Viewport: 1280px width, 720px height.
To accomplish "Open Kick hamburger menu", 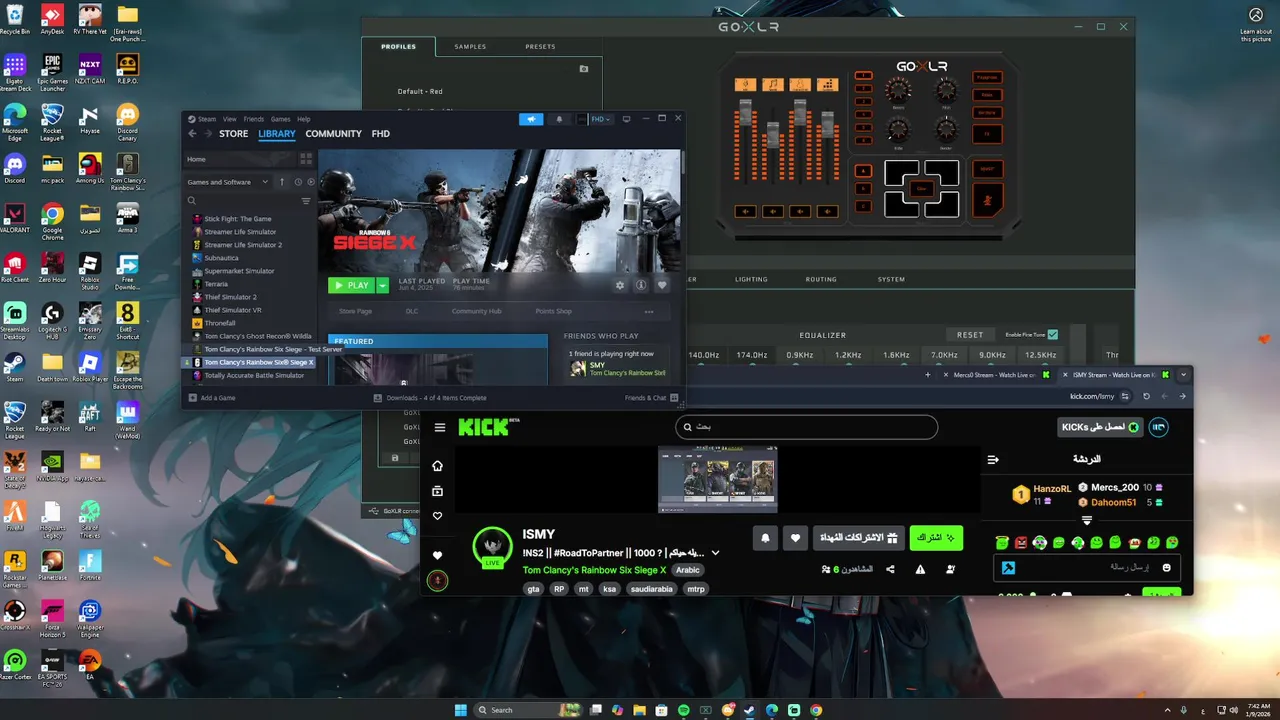I will pyautogui.click(x=440, y=428).
